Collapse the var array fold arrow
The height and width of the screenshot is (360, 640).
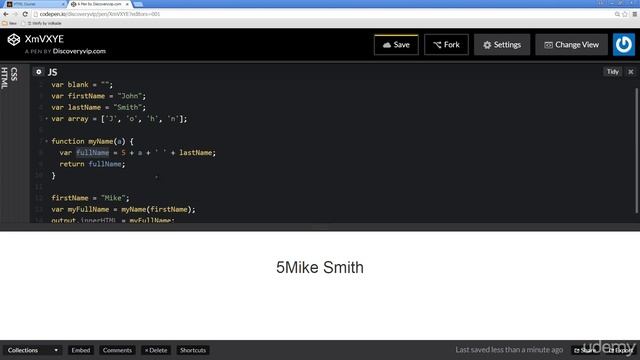click(47, 119)
